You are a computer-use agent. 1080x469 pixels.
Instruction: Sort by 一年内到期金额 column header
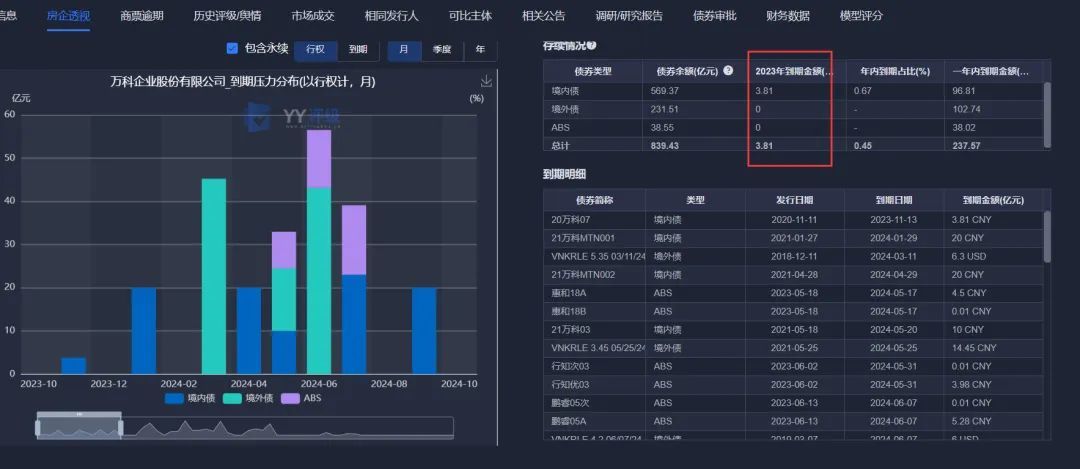tap(994, 71)
